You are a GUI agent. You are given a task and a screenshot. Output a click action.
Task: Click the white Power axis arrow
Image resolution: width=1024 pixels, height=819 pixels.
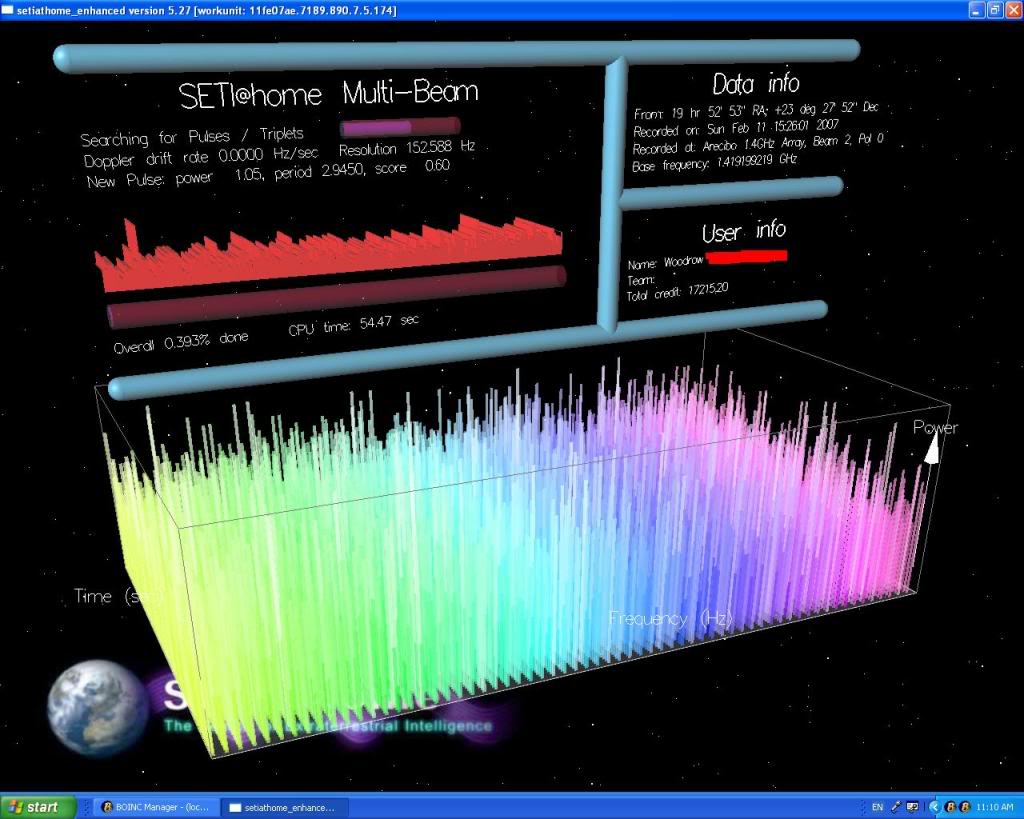click(x=933, y=449)
